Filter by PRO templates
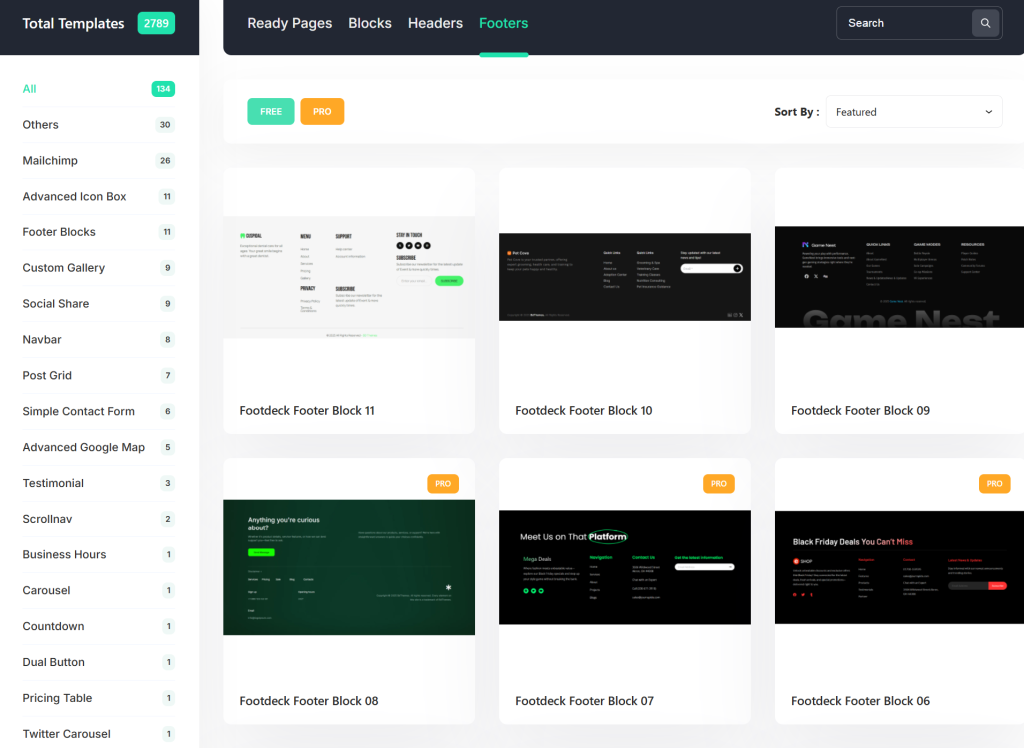1024x748 pixels. [322, 111]
